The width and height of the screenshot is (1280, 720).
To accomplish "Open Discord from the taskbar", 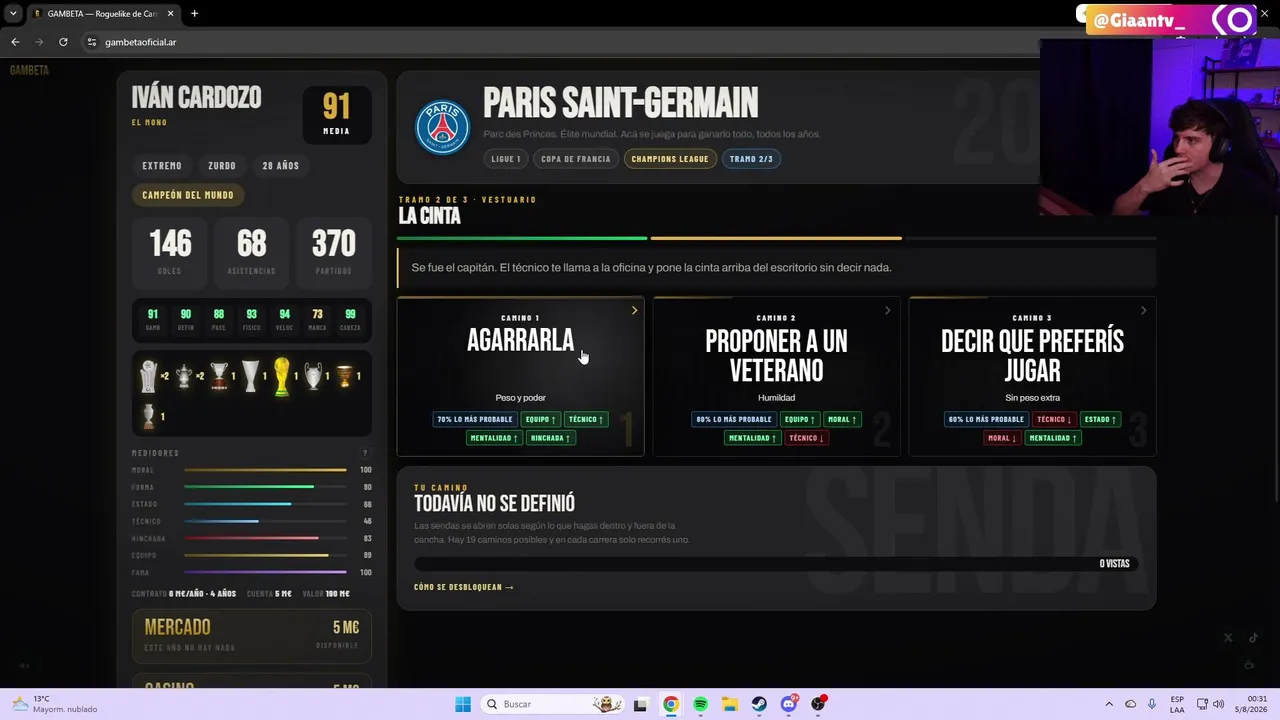I will click(789, 704).
